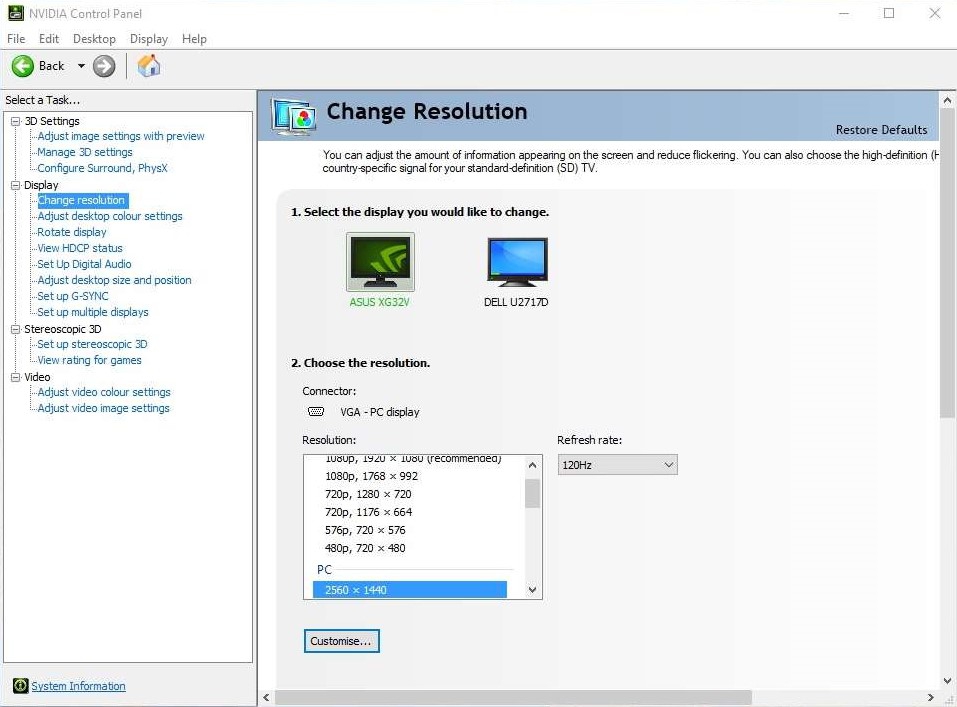The image size is (957, 707).
Task: Select the 2560 × 1440 PC resolution
Action: pos(410,590)
